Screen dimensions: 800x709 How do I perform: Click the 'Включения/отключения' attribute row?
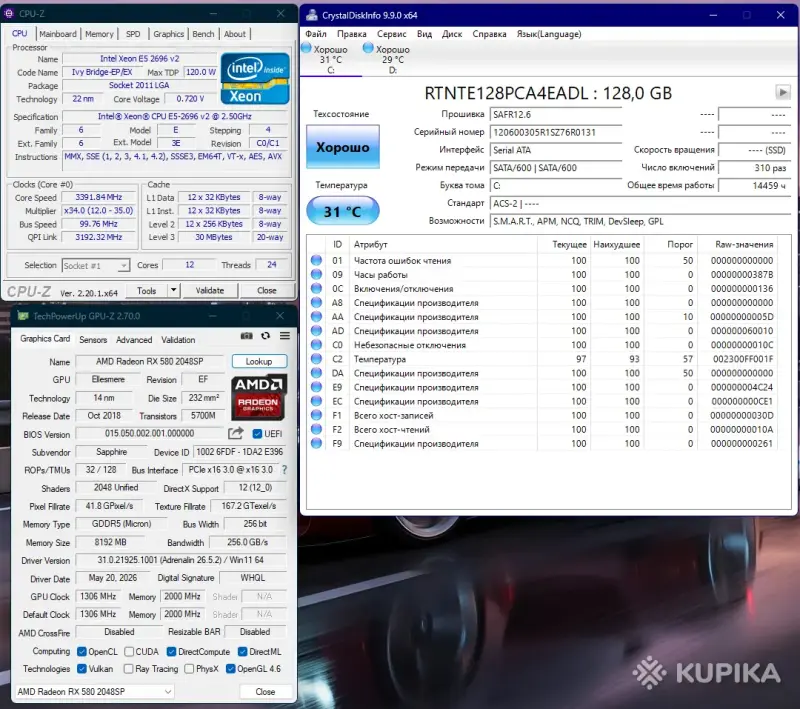tap(543, 288)
